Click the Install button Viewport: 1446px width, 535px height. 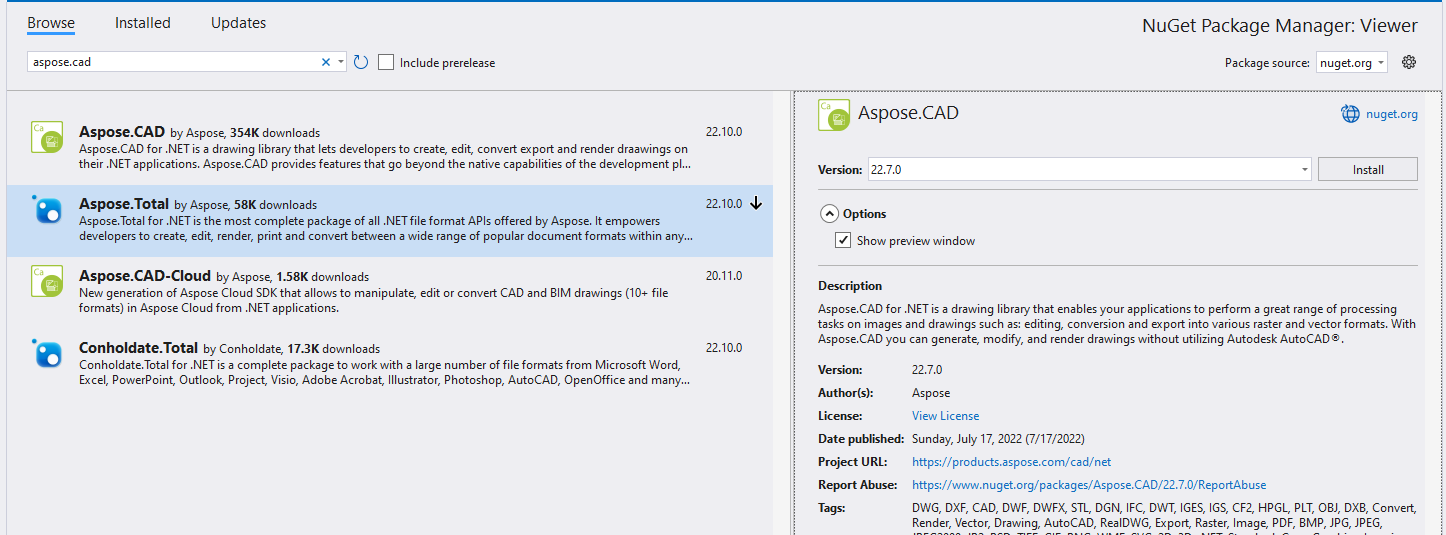coord(1367,170)
